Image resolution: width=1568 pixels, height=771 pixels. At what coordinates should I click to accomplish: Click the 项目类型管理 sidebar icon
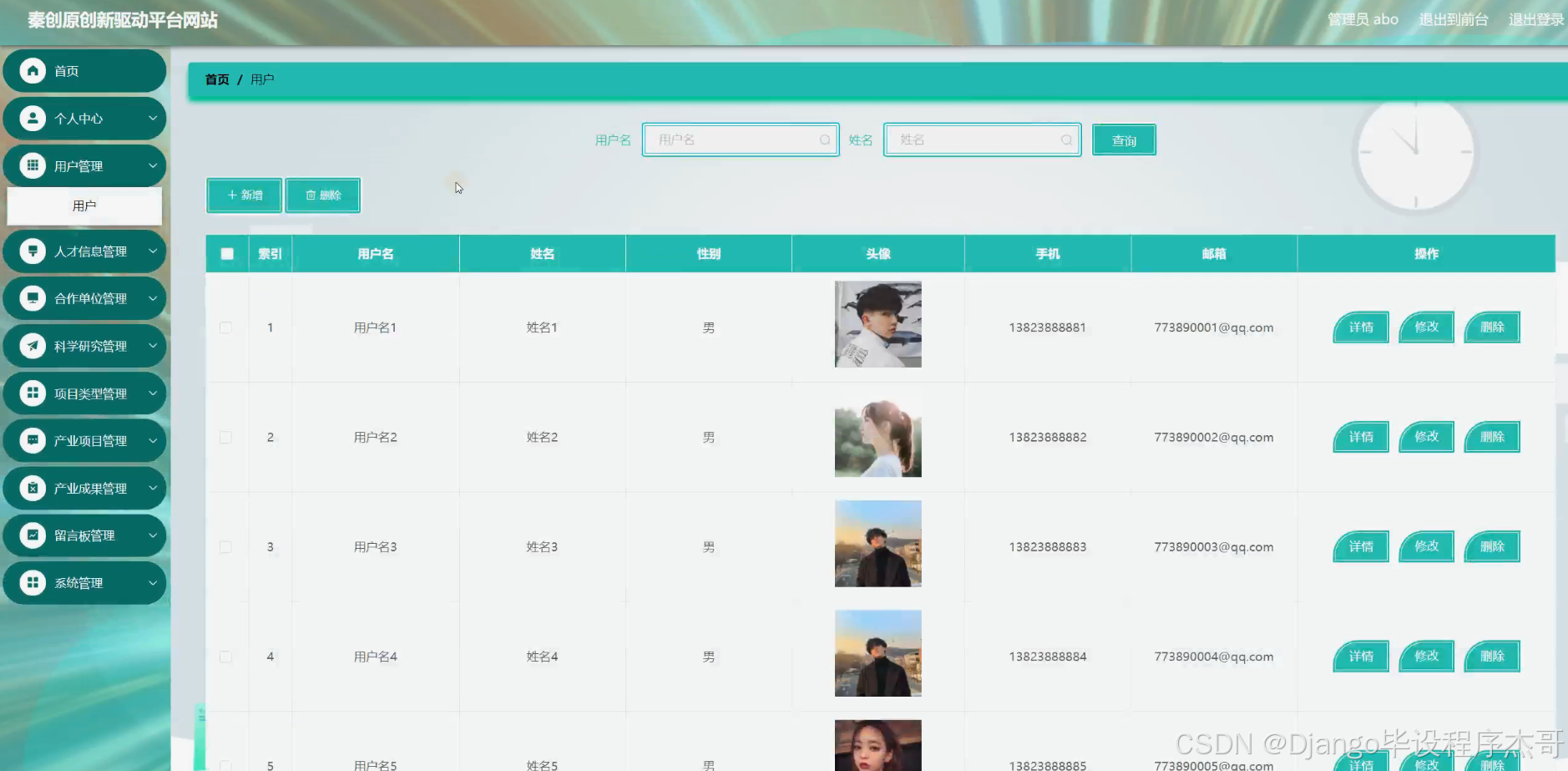(33, 393)
